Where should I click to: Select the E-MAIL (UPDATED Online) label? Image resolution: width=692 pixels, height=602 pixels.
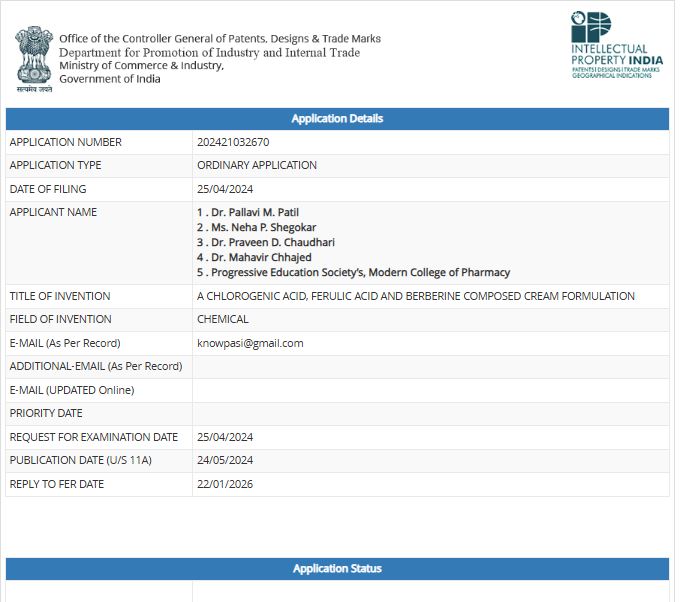click(72, 390)
